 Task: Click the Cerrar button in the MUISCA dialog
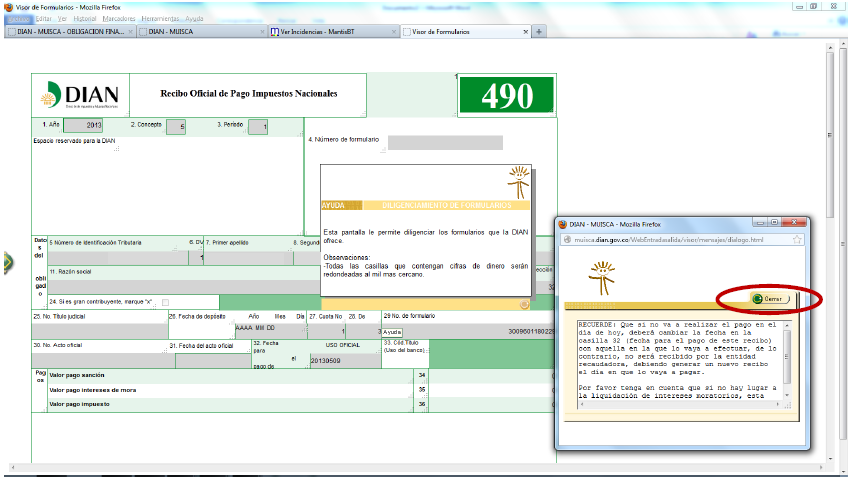770,299
